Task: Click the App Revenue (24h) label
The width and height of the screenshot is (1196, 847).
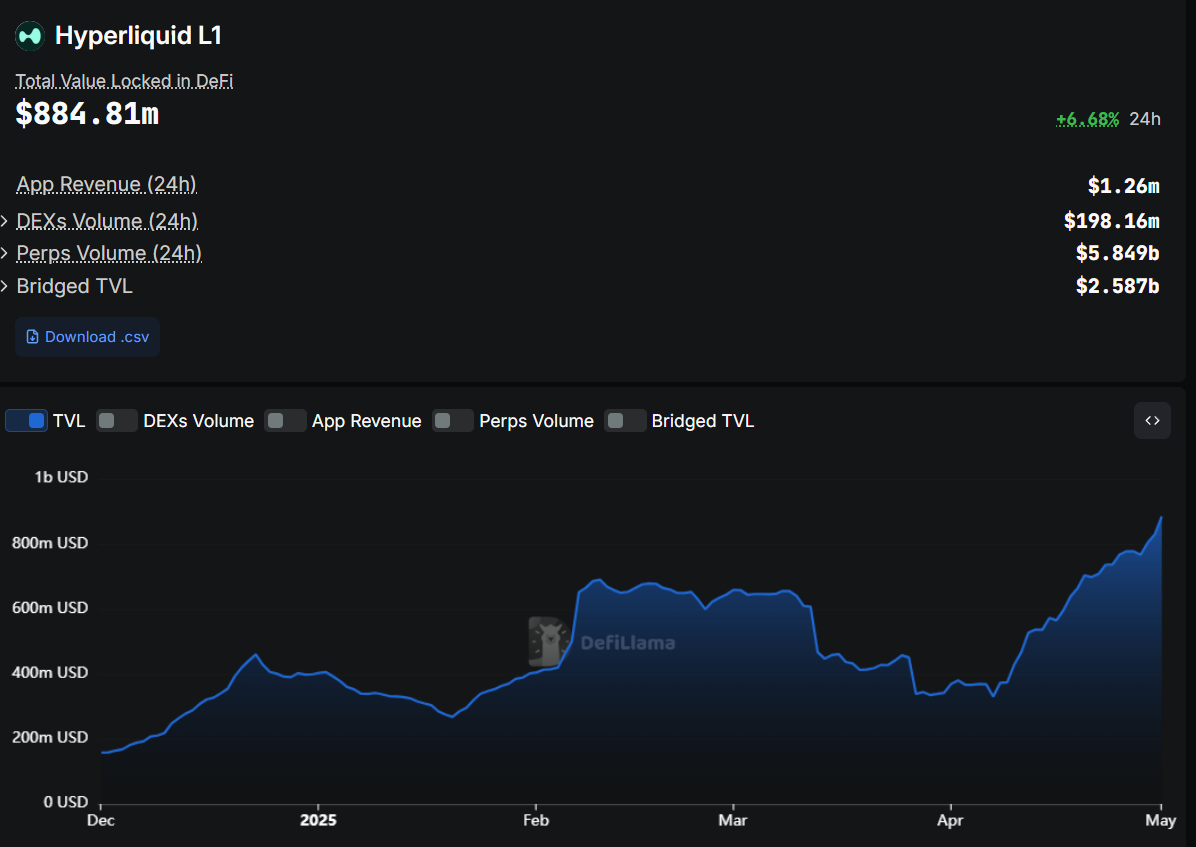Action: tap(107, 185)
